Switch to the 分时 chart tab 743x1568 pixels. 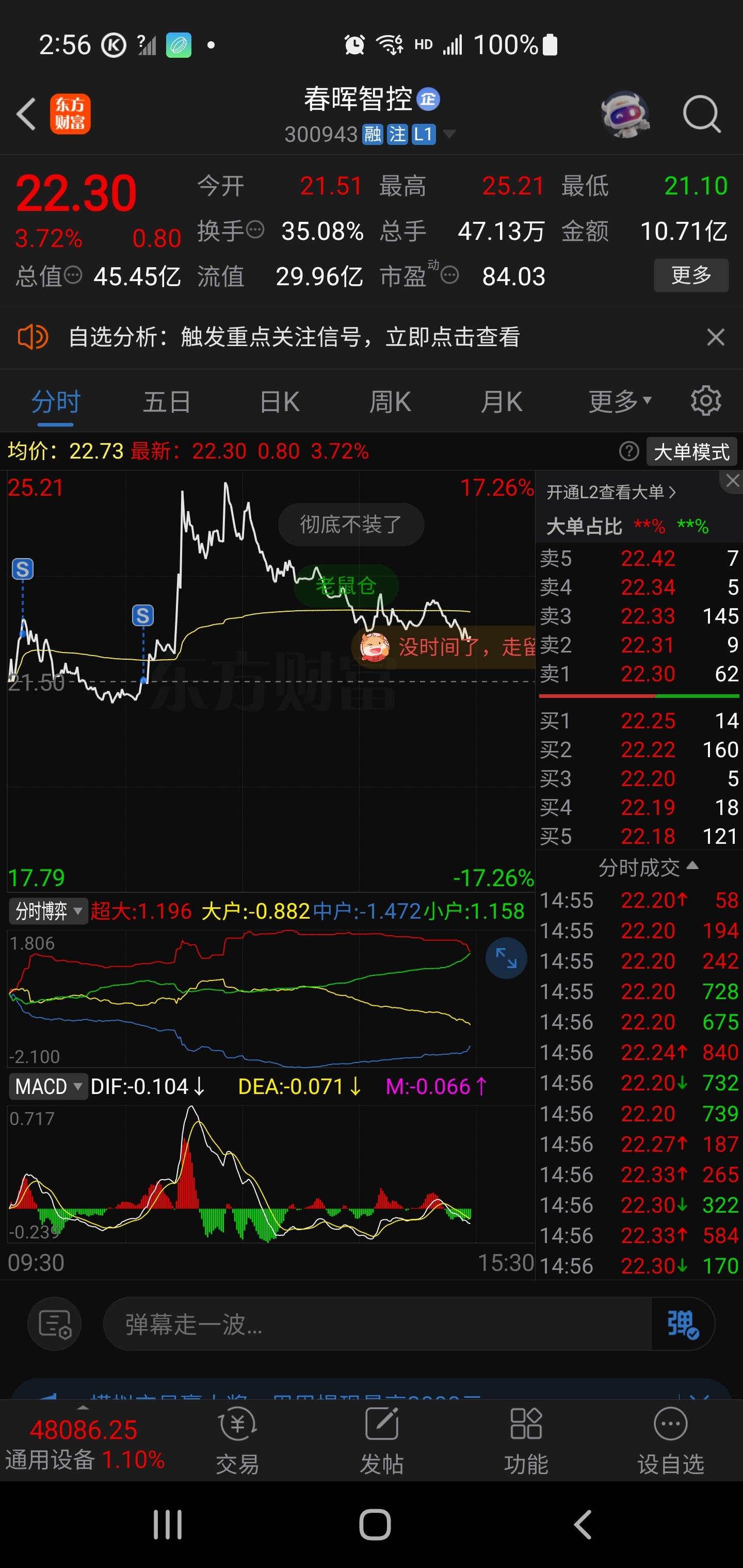coord(55,402)
